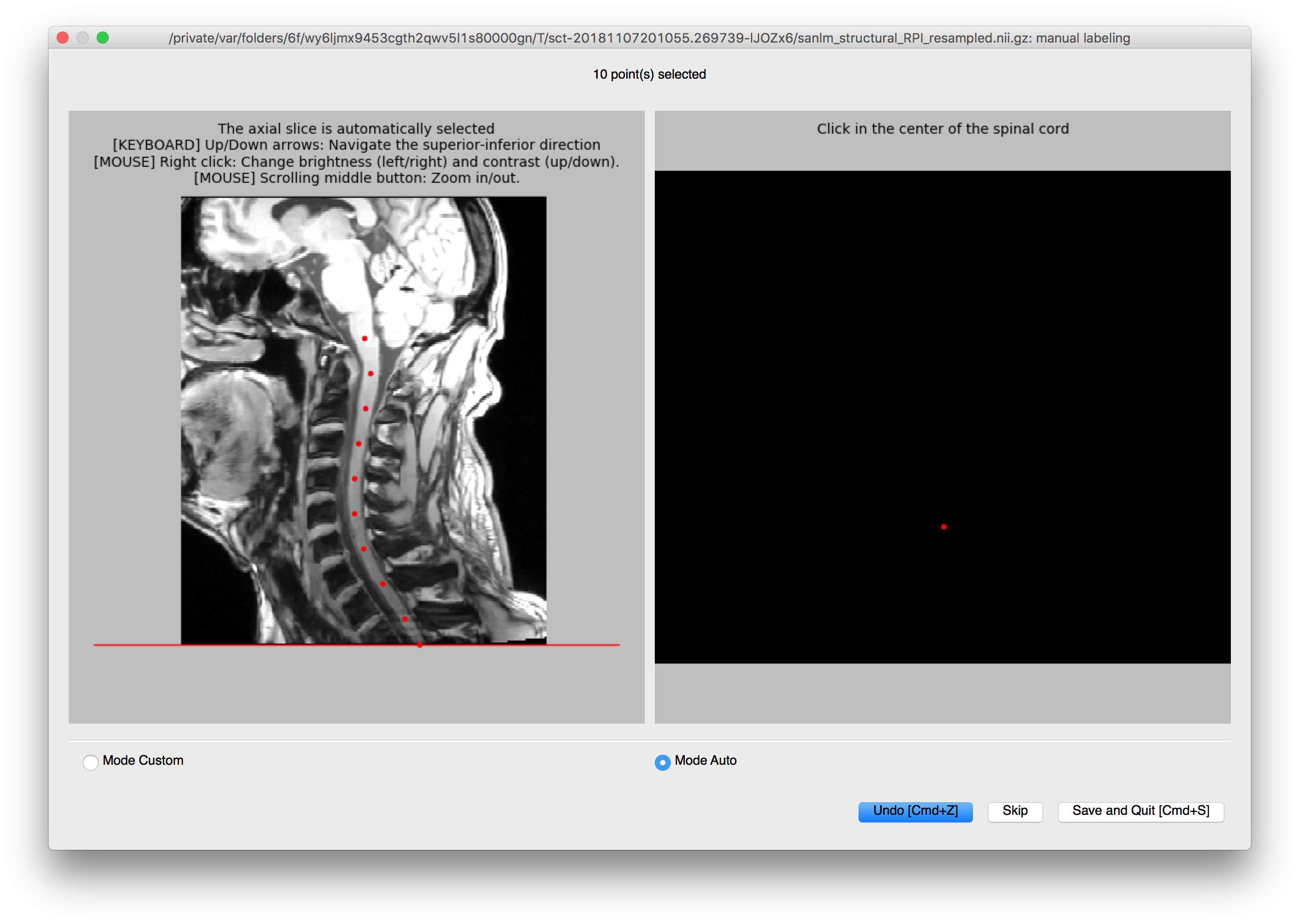Click the '10 point(s) selected' status text
The height and width of the screenshot is (924, 1299).
coord(649,74)
